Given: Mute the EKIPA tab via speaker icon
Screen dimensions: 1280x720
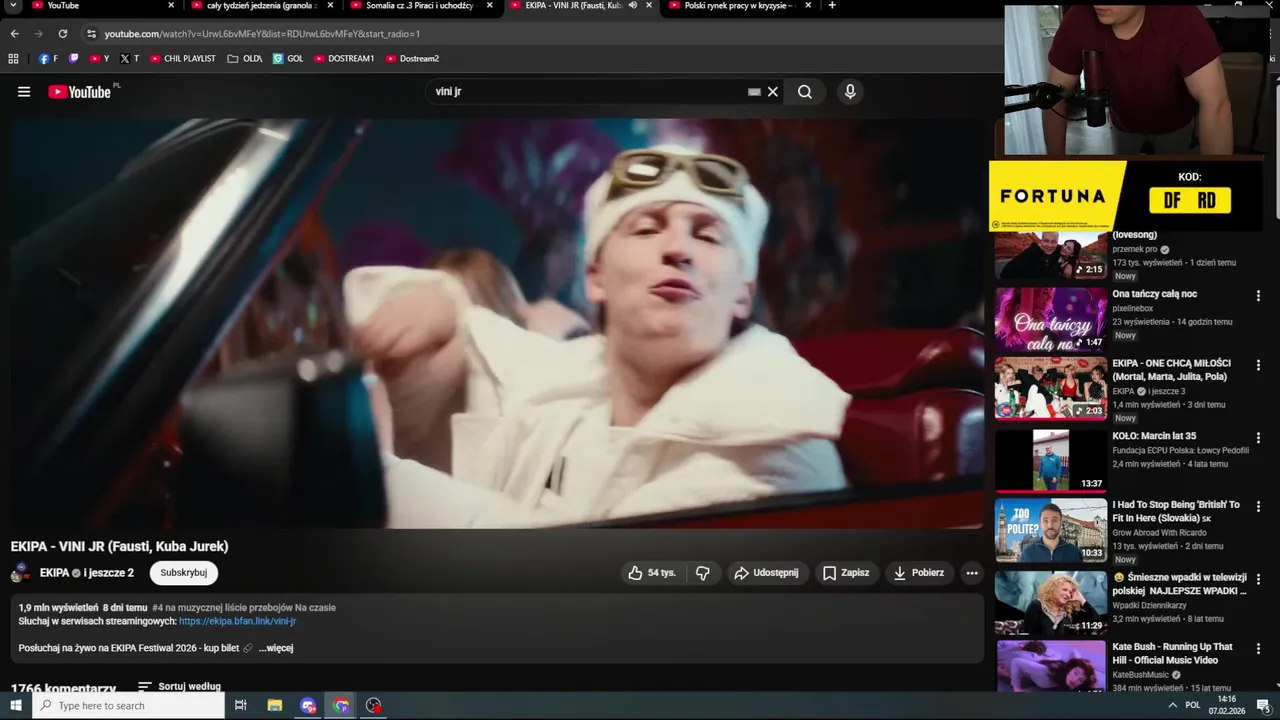Looking at the screenshot, I should [633, 6].
